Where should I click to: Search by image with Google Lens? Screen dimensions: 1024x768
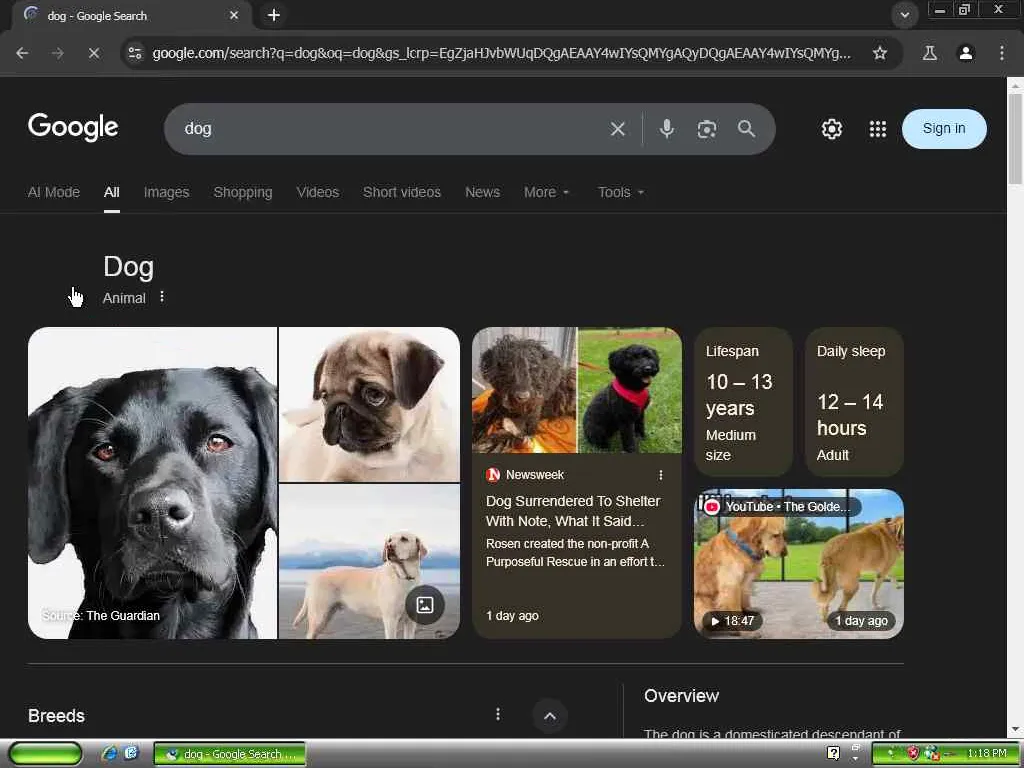(706, 129)
